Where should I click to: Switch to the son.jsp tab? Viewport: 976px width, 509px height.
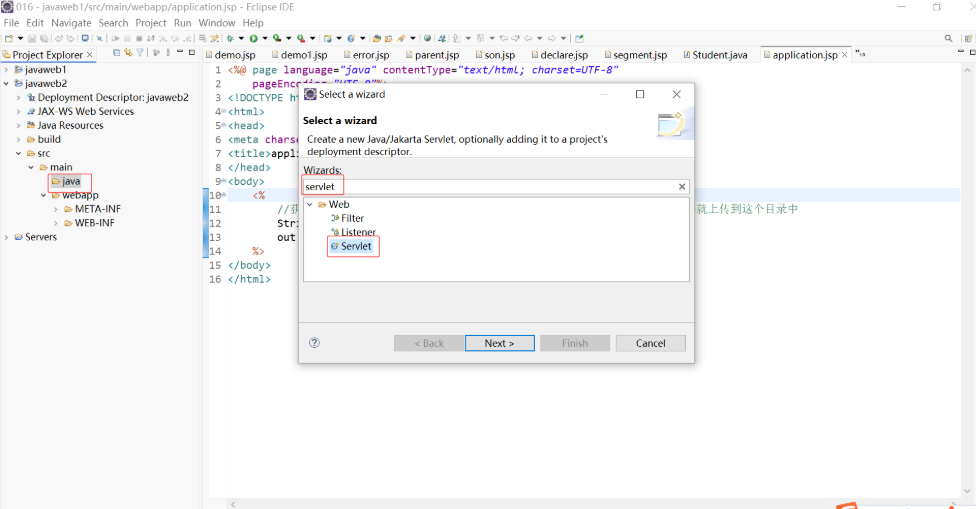point(495,55)
